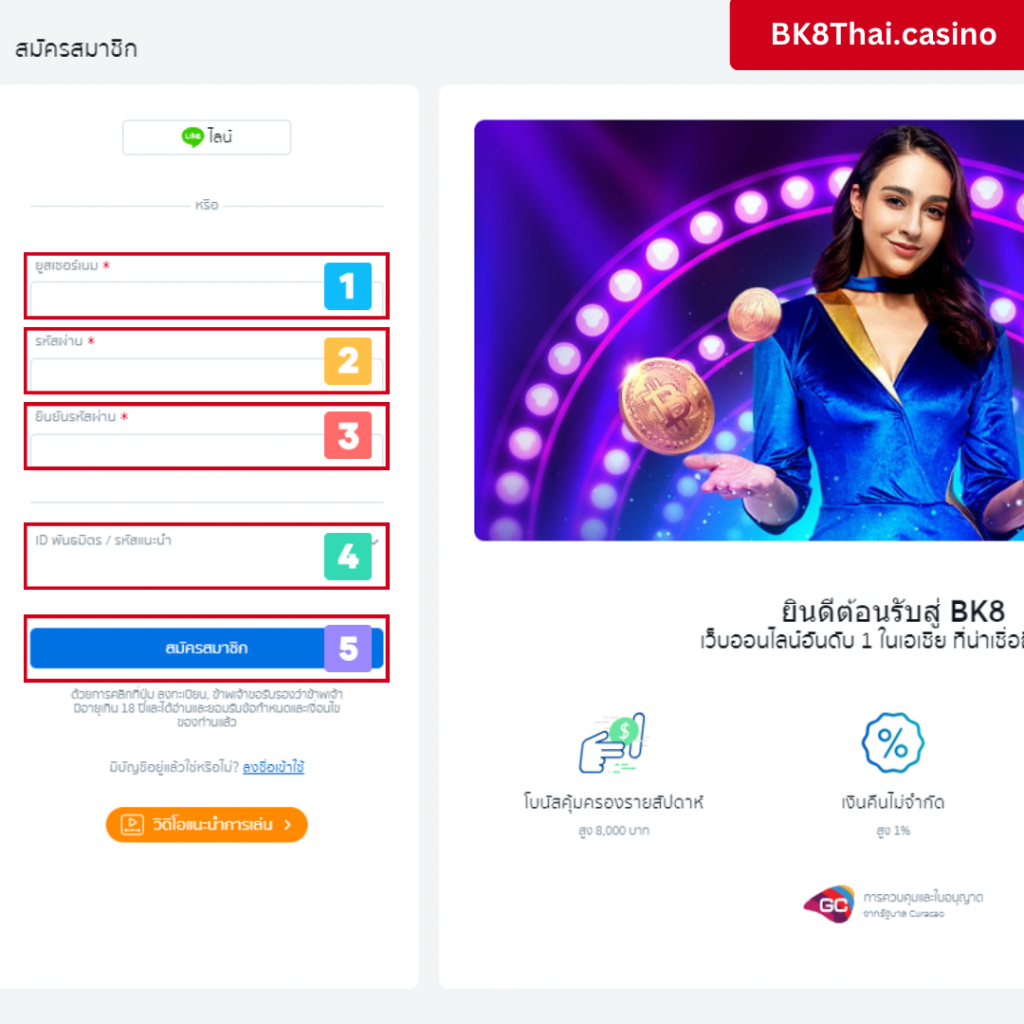The image size is (1024, 1024).
Task: Click the weekly bonus hand money icon
Action: click(x=613, y=743)
